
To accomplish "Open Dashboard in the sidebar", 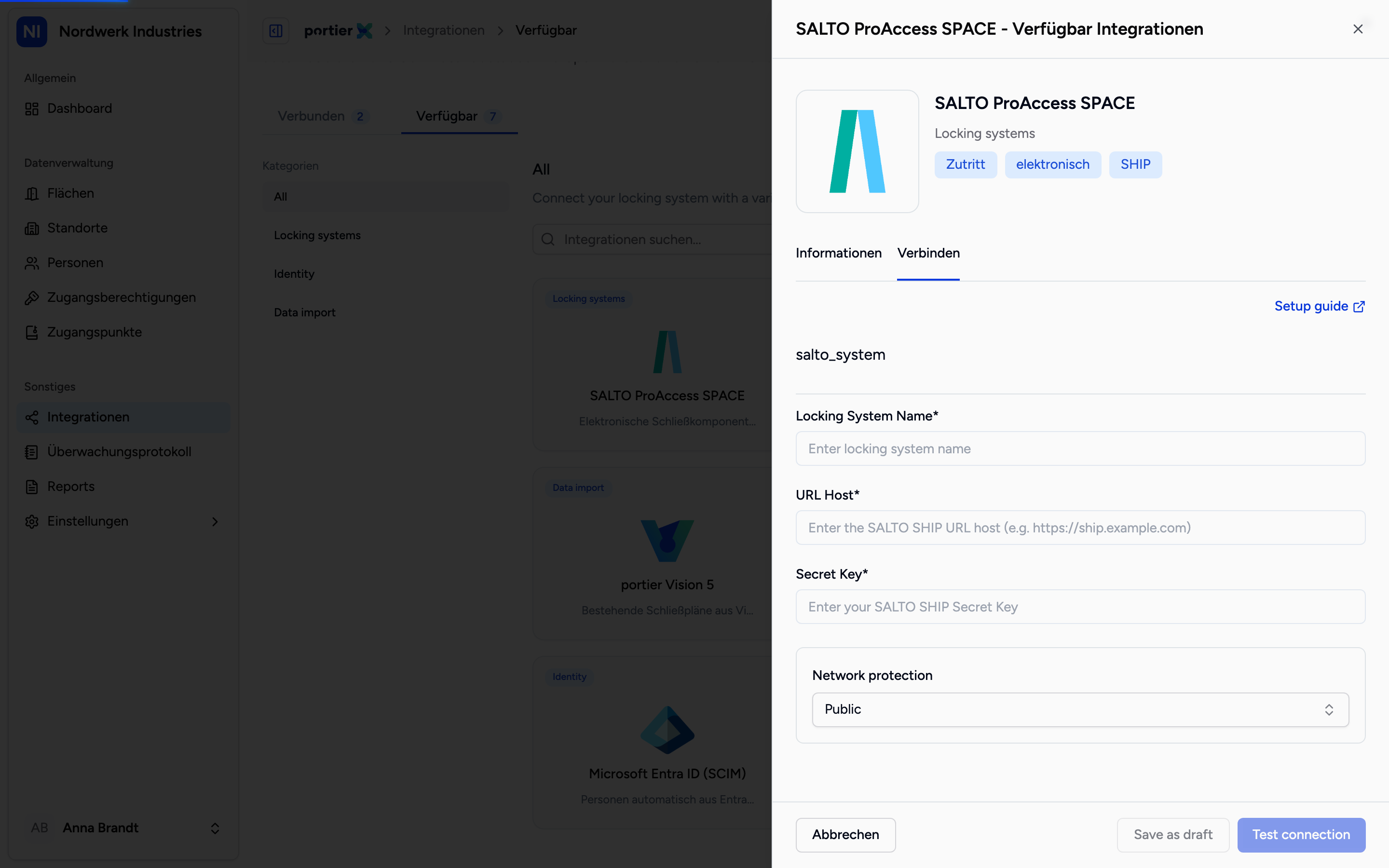I will (123, 108).
